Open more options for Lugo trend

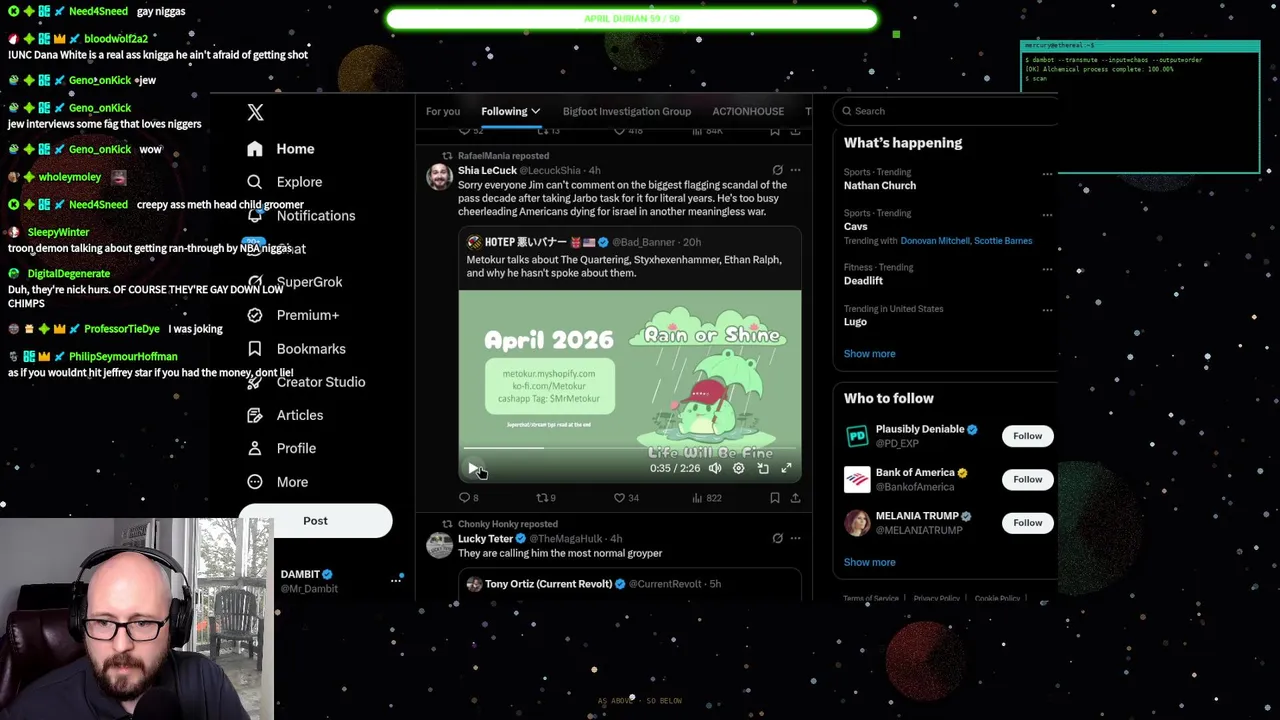point(1047,310)
